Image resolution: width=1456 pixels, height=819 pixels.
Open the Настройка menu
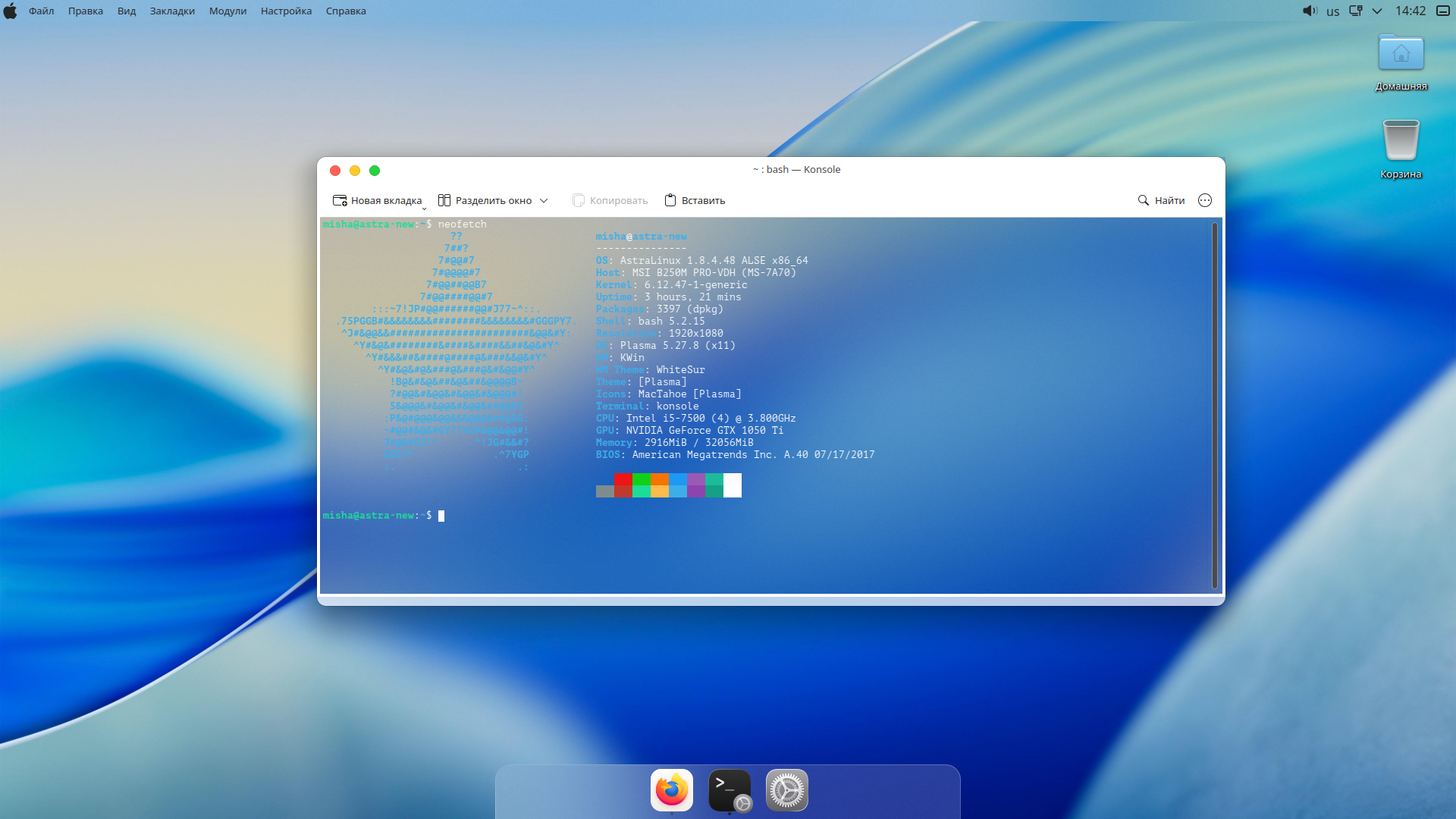click(286, 11)
